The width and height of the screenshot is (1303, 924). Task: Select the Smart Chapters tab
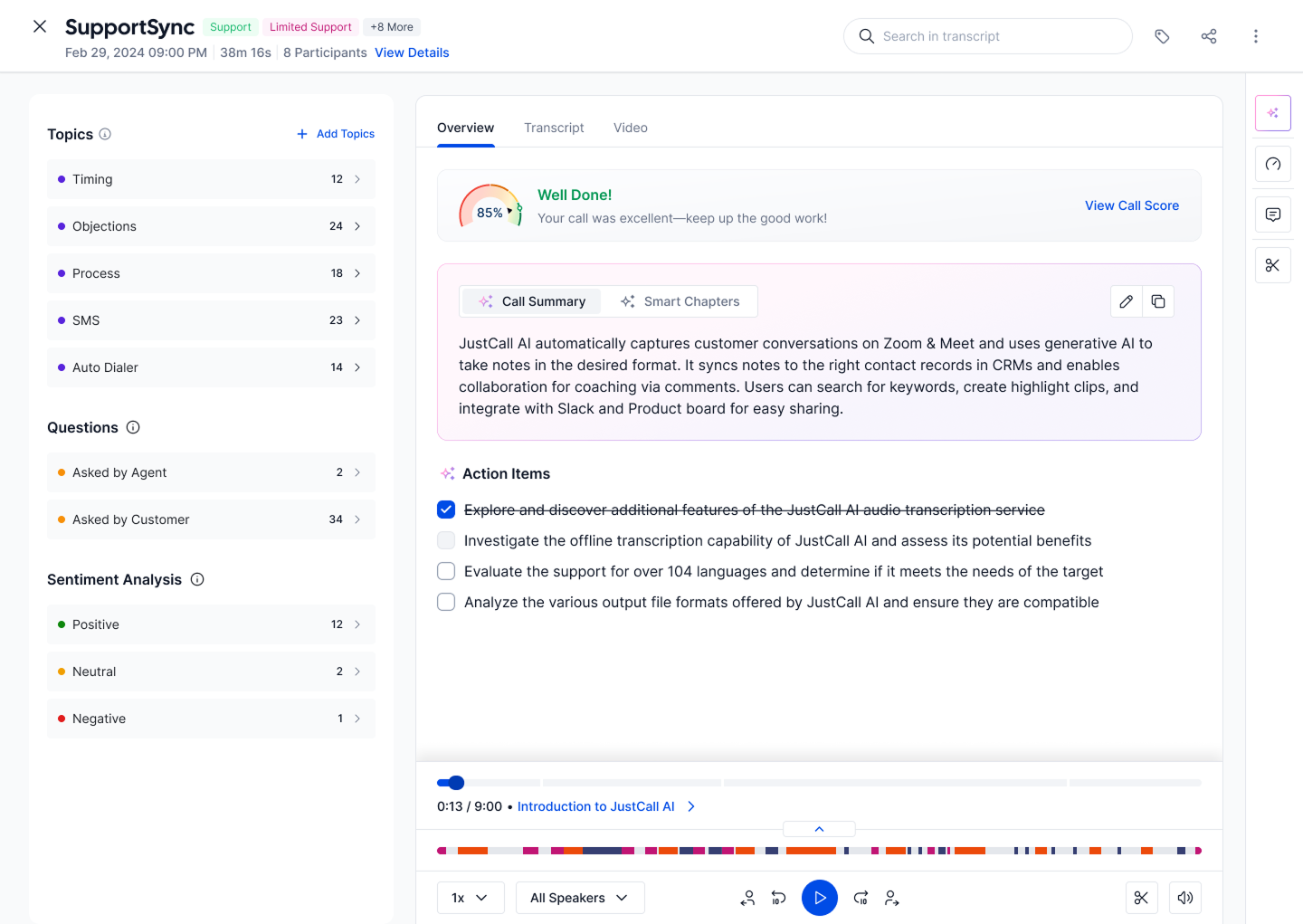(680, 301)
